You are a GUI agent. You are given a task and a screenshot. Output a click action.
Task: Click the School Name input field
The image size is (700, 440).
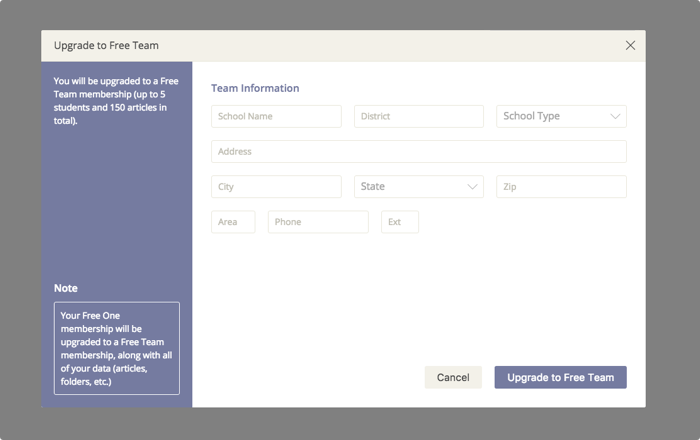pos(276,116)
